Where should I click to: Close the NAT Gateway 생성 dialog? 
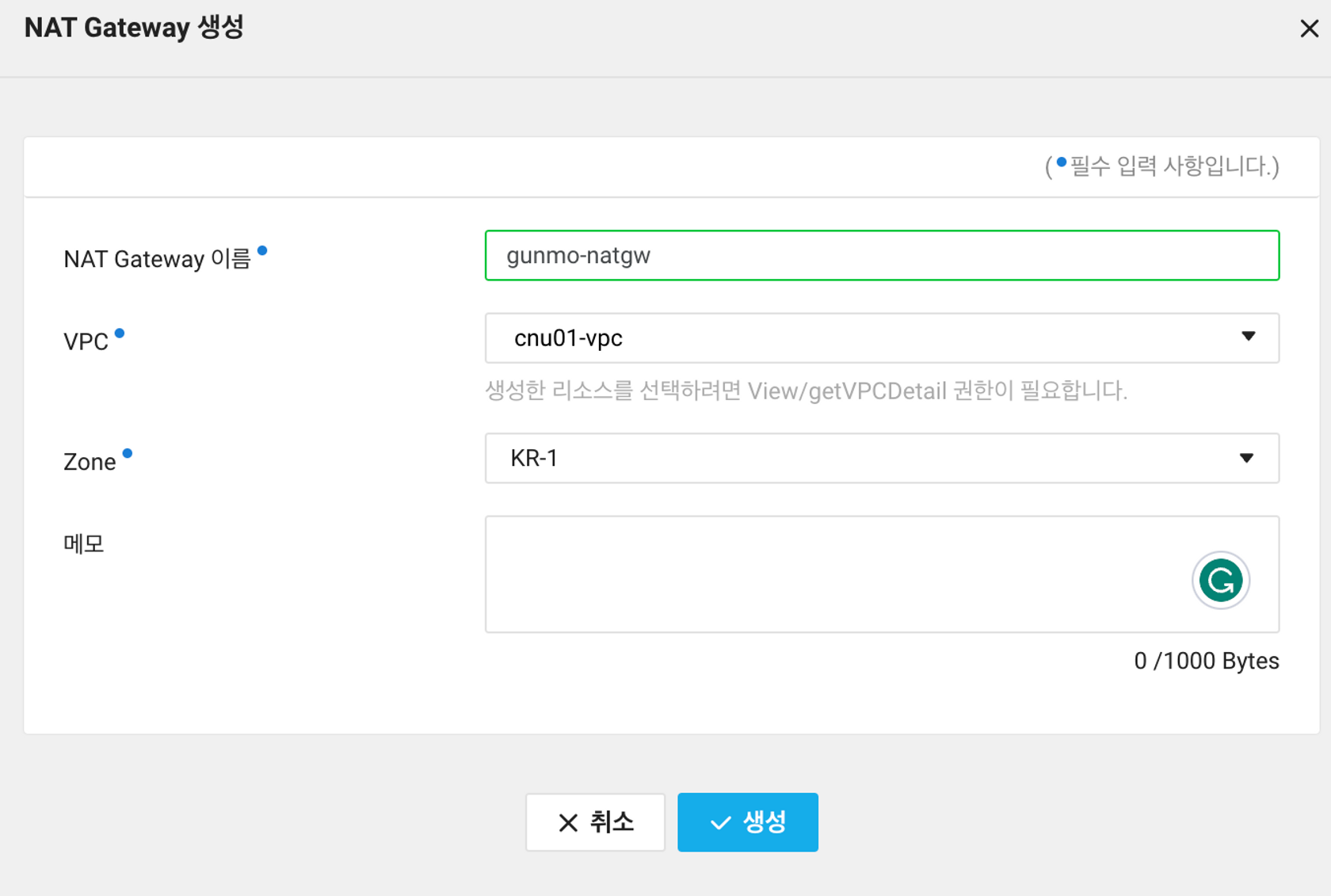[1309, 29]
